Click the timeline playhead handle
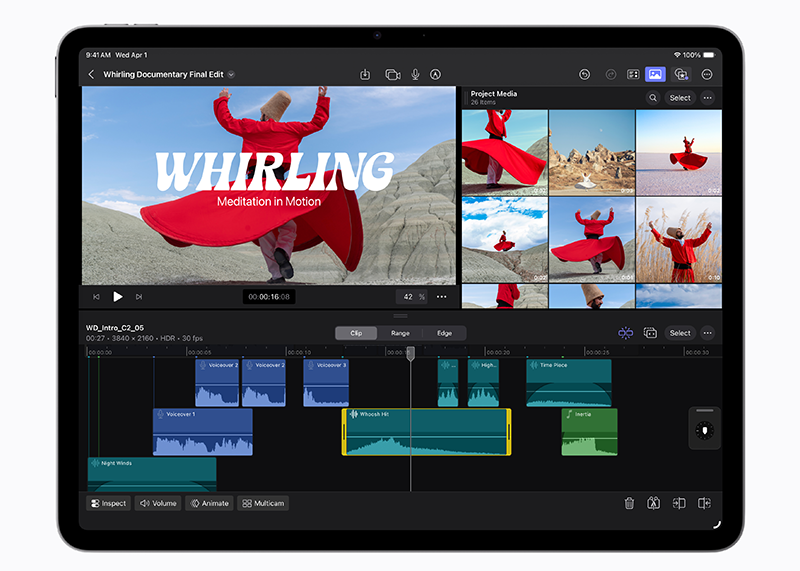The image size is (800, 571). (x=410, y=353)
